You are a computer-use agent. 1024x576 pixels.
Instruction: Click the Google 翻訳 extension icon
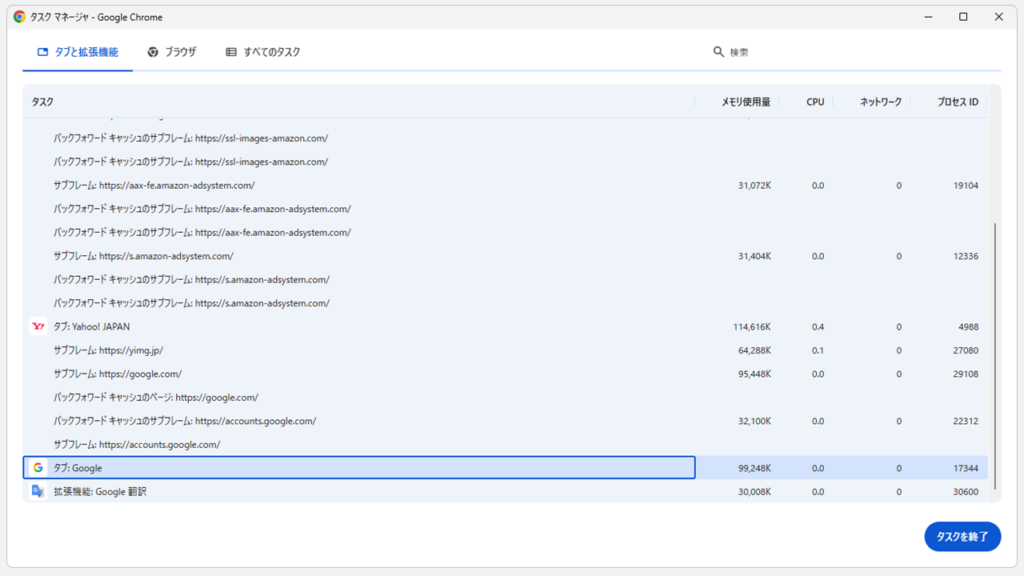coord(37,491)
